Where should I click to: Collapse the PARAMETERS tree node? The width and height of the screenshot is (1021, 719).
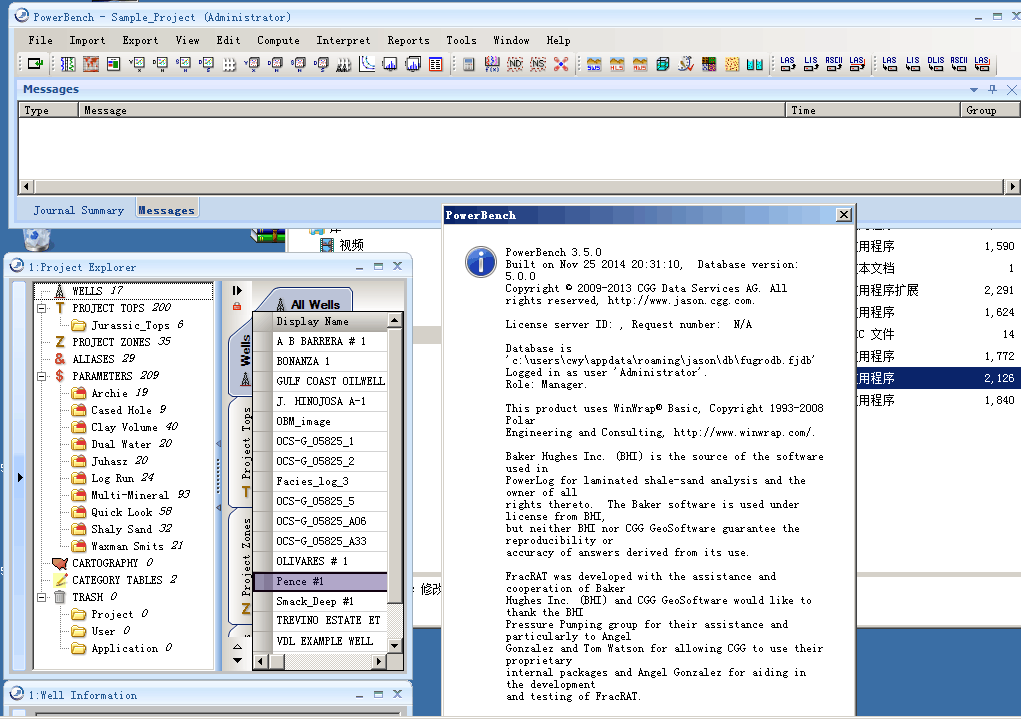pyautogui.click(x=42, y=376)
